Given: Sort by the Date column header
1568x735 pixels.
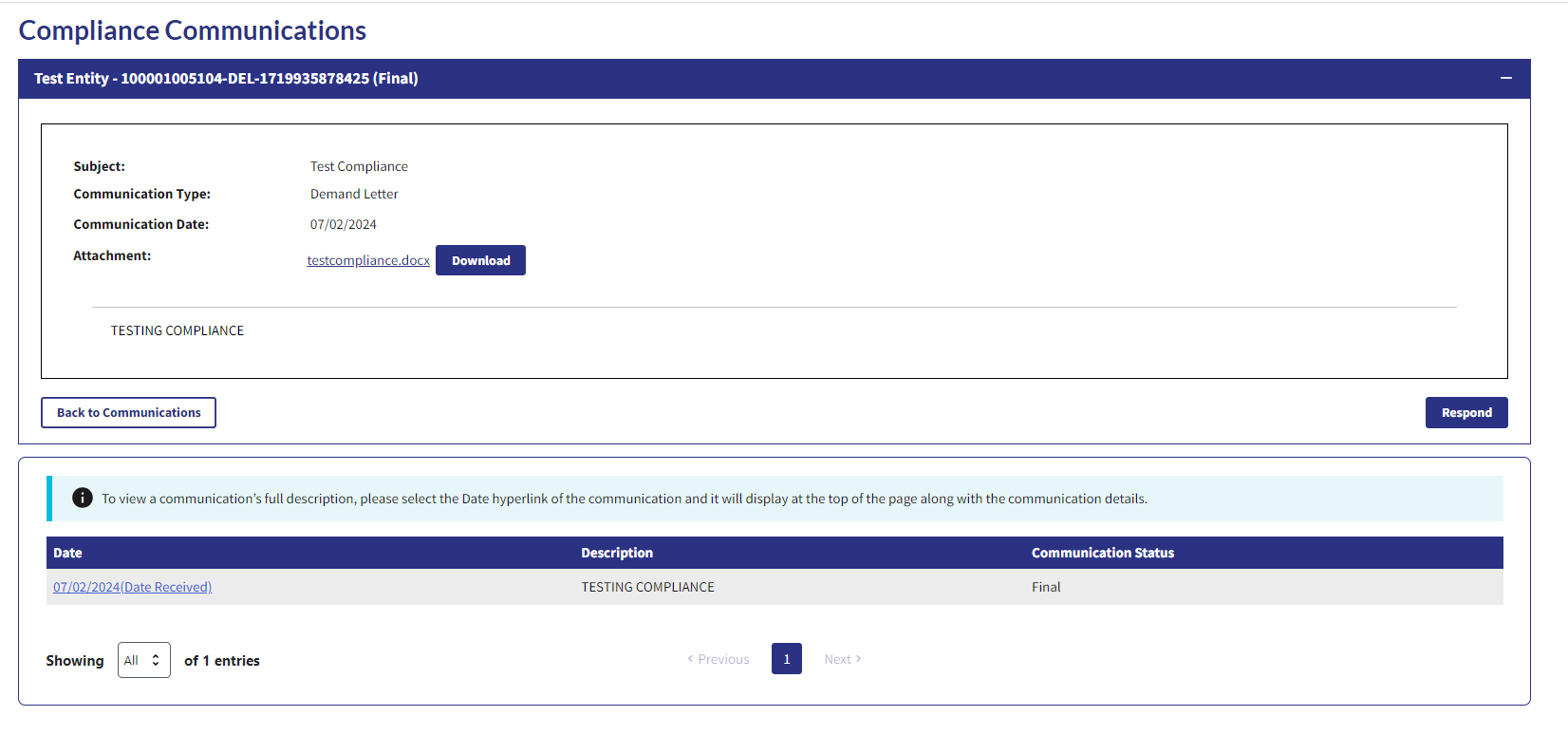Looking at the screenshot, I should pyautogui.click(x=67, y=553).
